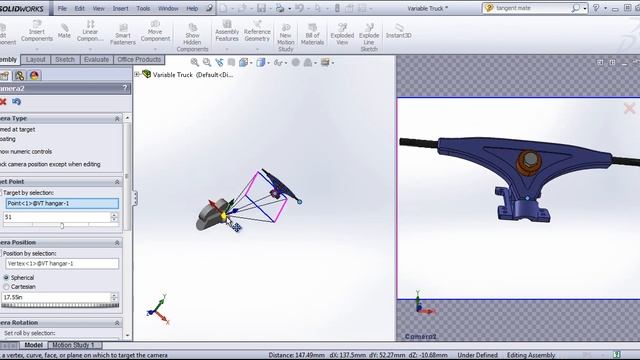
Task: Collapse the Camera Rotation section
Action: [x=117, y=323]
